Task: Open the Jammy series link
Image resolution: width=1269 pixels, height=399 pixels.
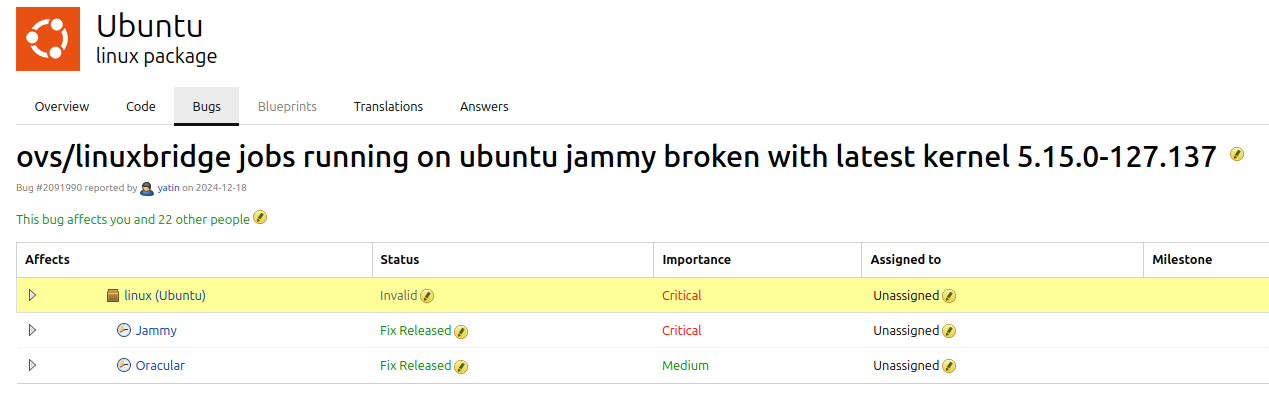Action: [156, 330]
